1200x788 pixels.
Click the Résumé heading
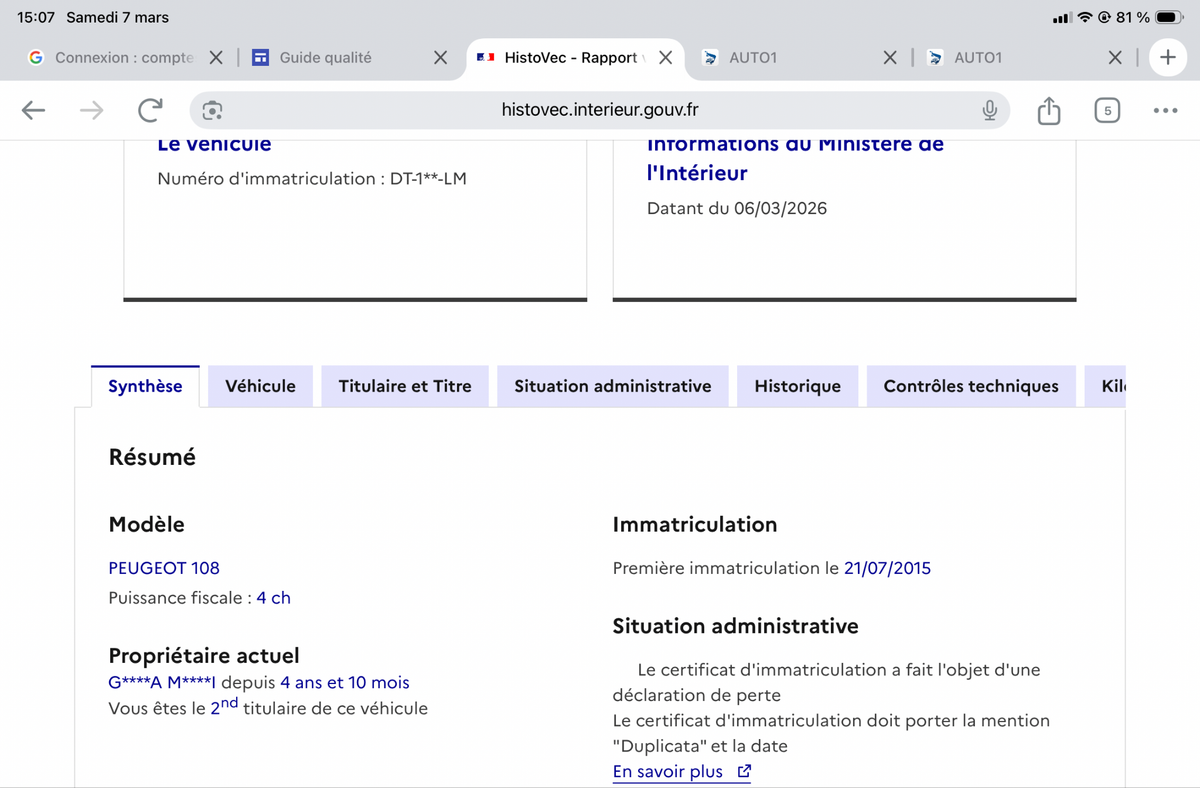152,457
